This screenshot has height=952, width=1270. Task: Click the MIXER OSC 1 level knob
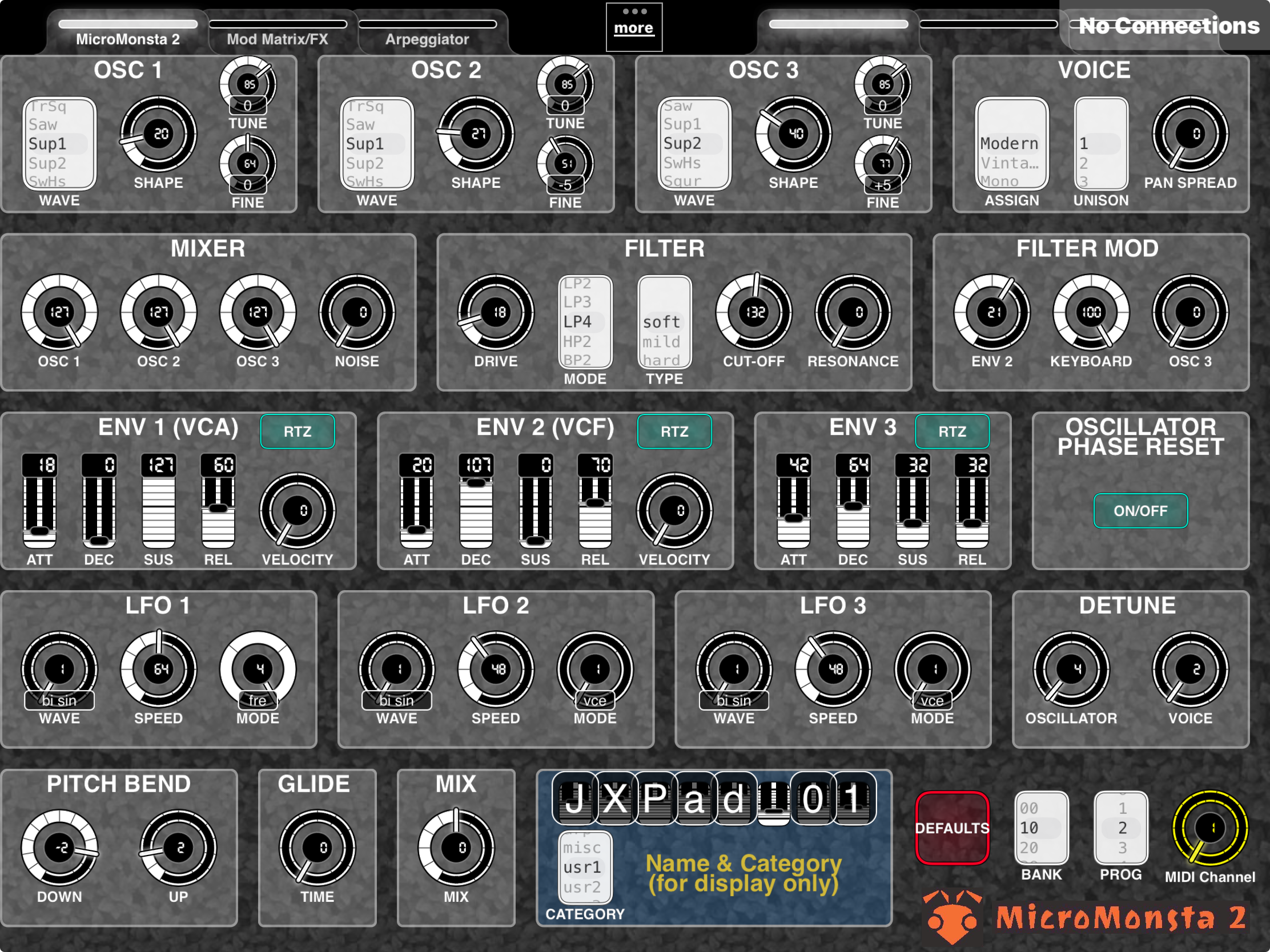coord(59,312)
